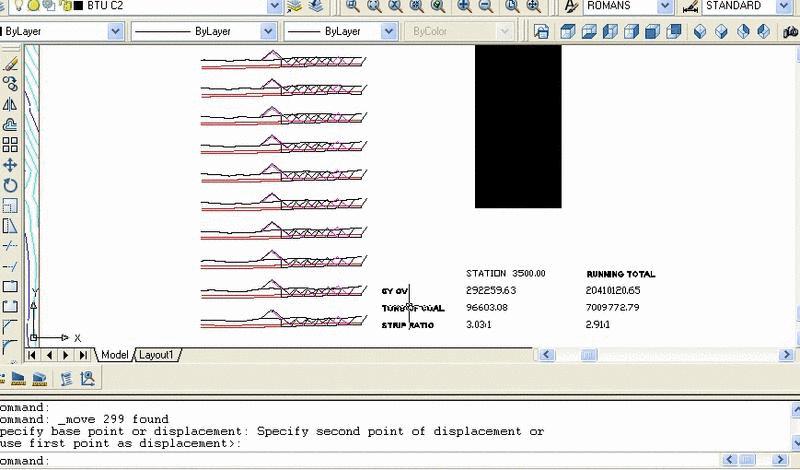The height and width of the screenshot is (470, 800).
Task: Open the ByLayer lineweight dropdown
Action: pyautogui.click(x=389, y=32)
